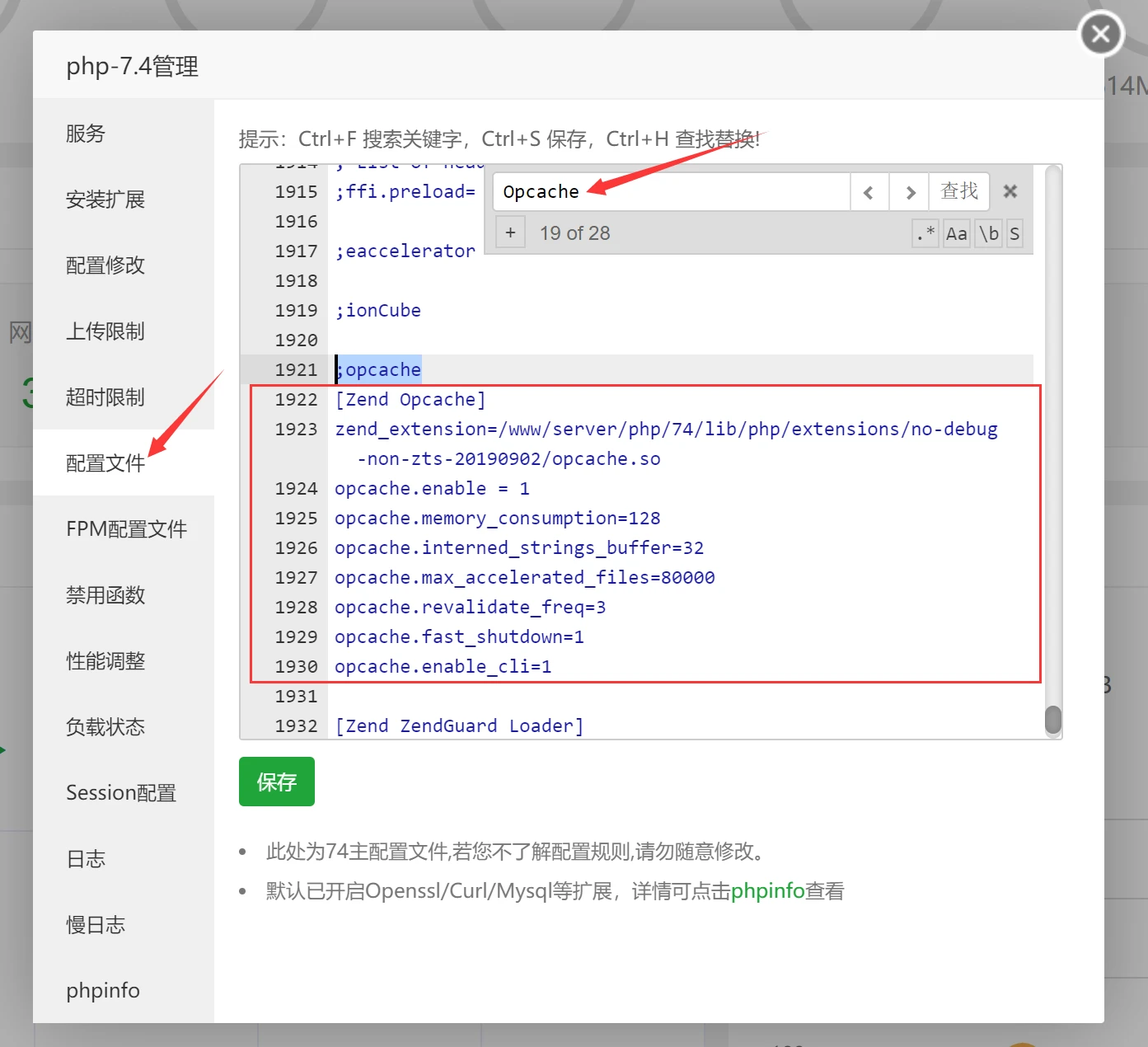
Task: Click the search input containing Opcache
Action: coord(668,191)
